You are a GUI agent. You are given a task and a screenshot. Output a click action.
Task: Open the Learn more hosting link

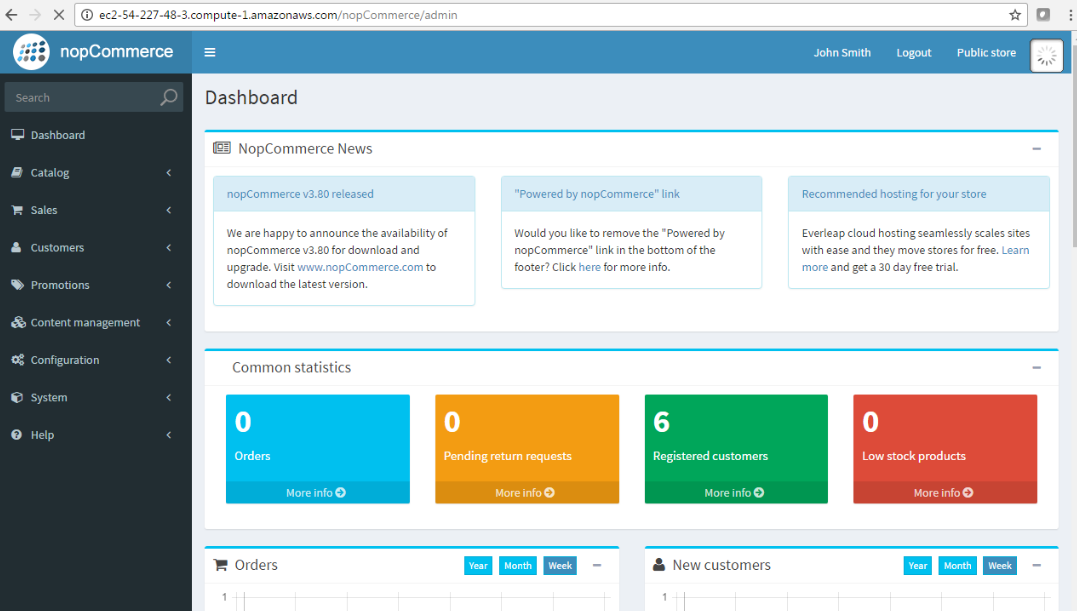click(1015, 250)
